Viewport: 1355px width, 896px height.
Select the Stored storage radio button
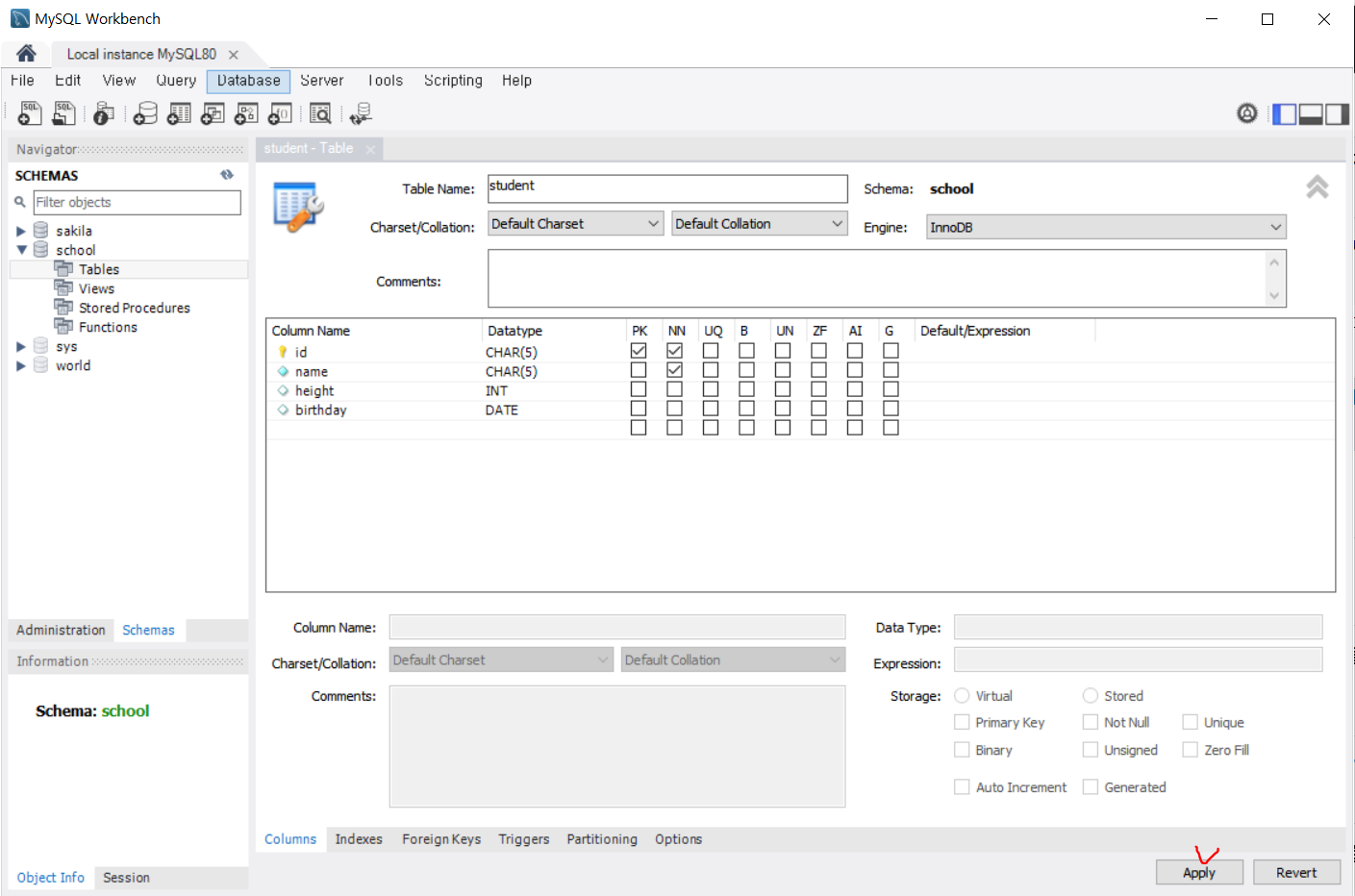[x=1091, y=695]
